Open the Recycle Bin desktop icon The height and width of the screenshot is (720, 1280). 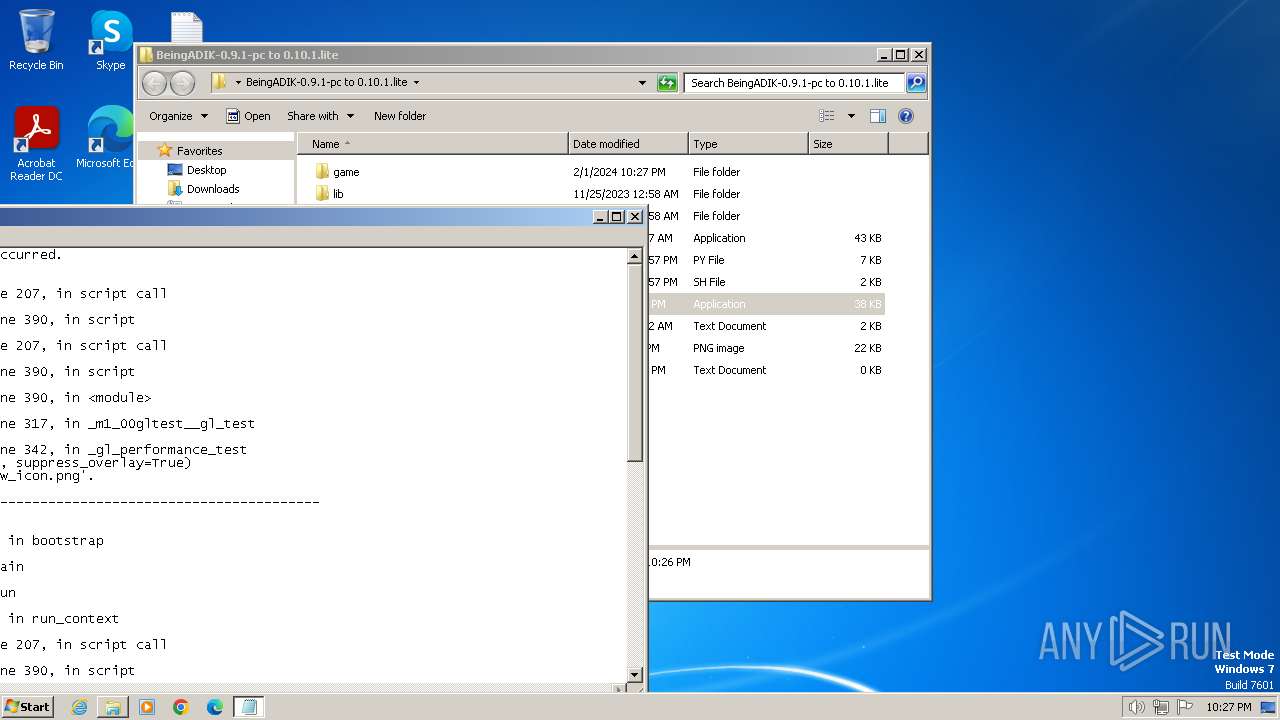36,40
